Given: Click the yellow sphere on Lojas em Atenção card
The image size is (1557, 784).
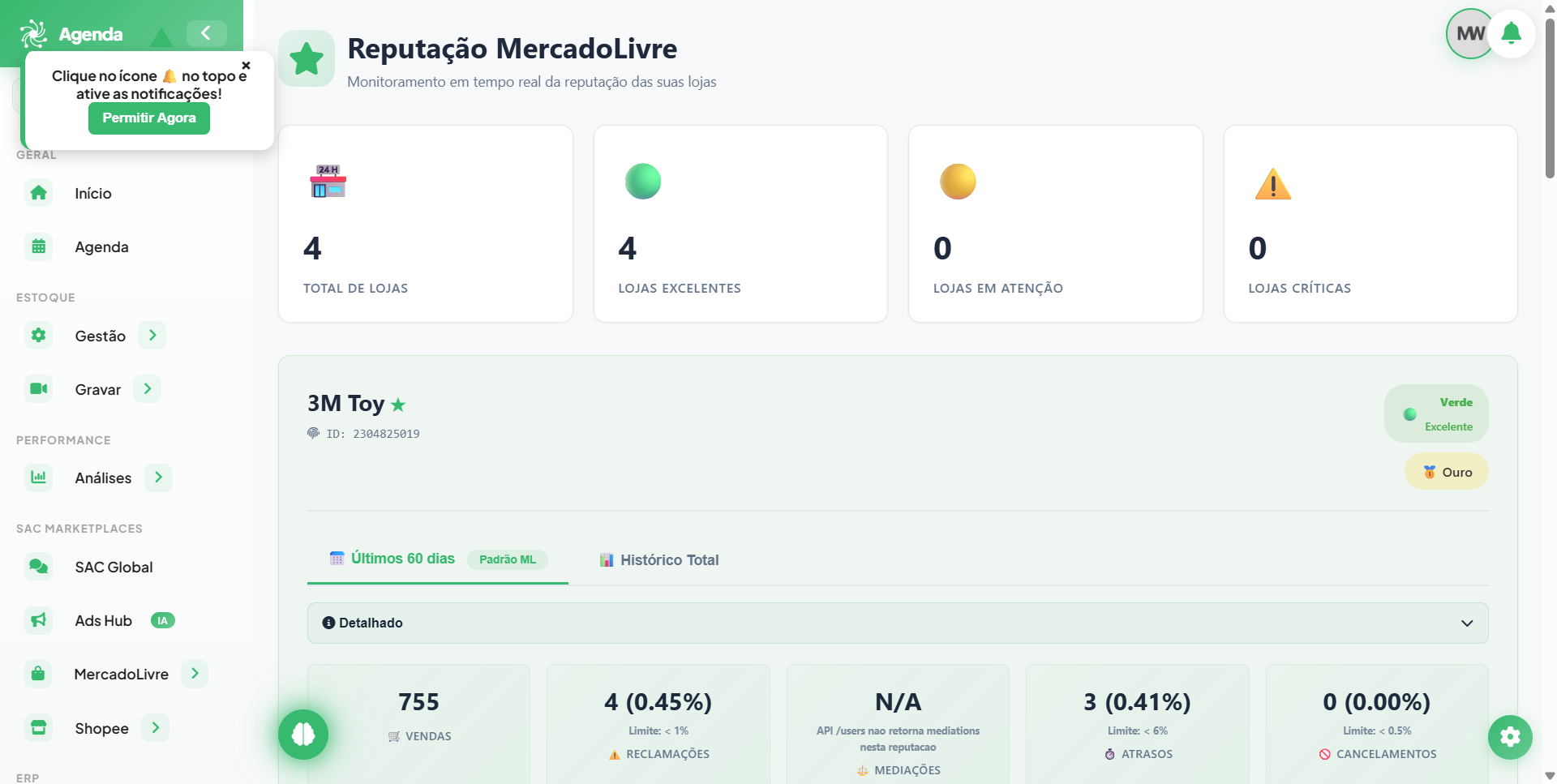Looking at the screenshot, I should point(958,182).
